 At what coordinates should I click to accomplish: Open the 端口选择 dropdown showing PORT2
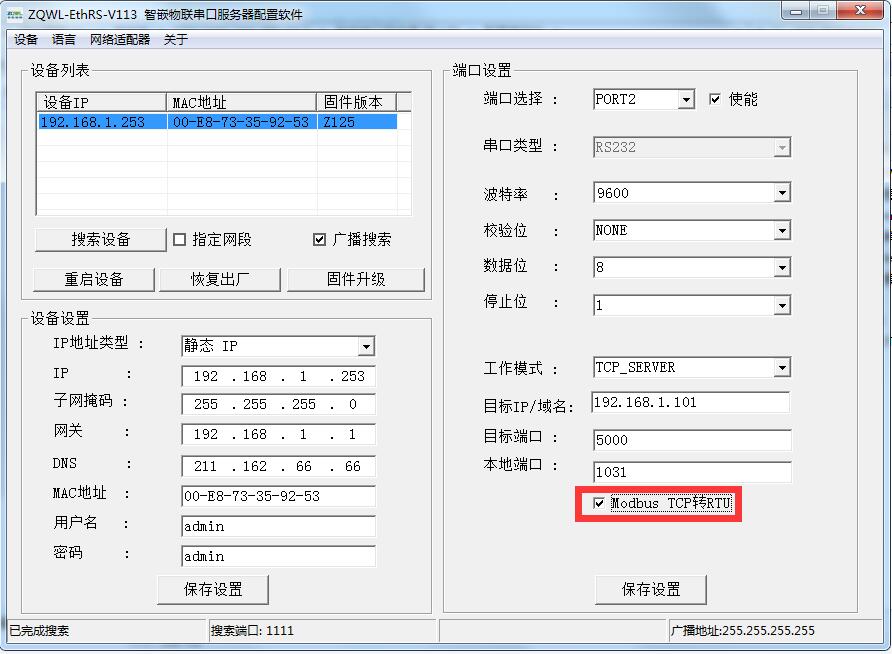pos(685,99)
